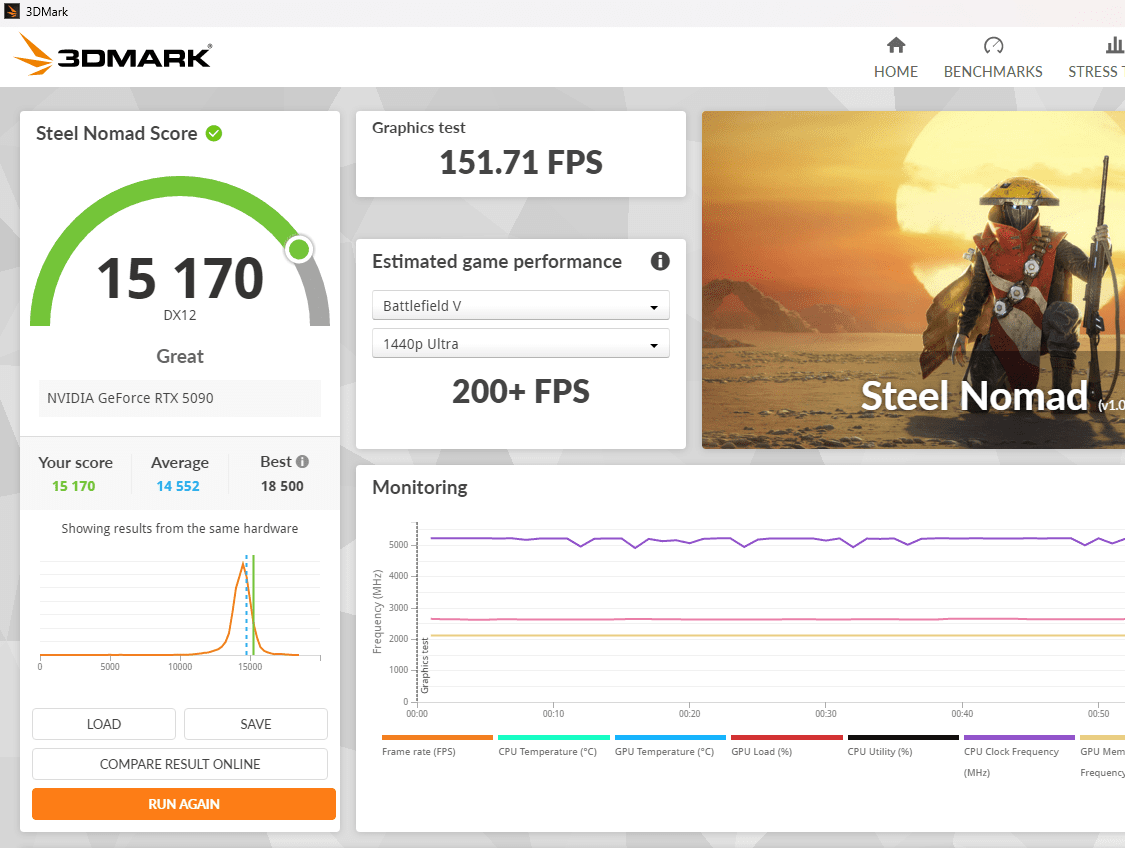Toggle the CPU Utility (%) legend swatch
The image size is (1125, 848).
903,738
